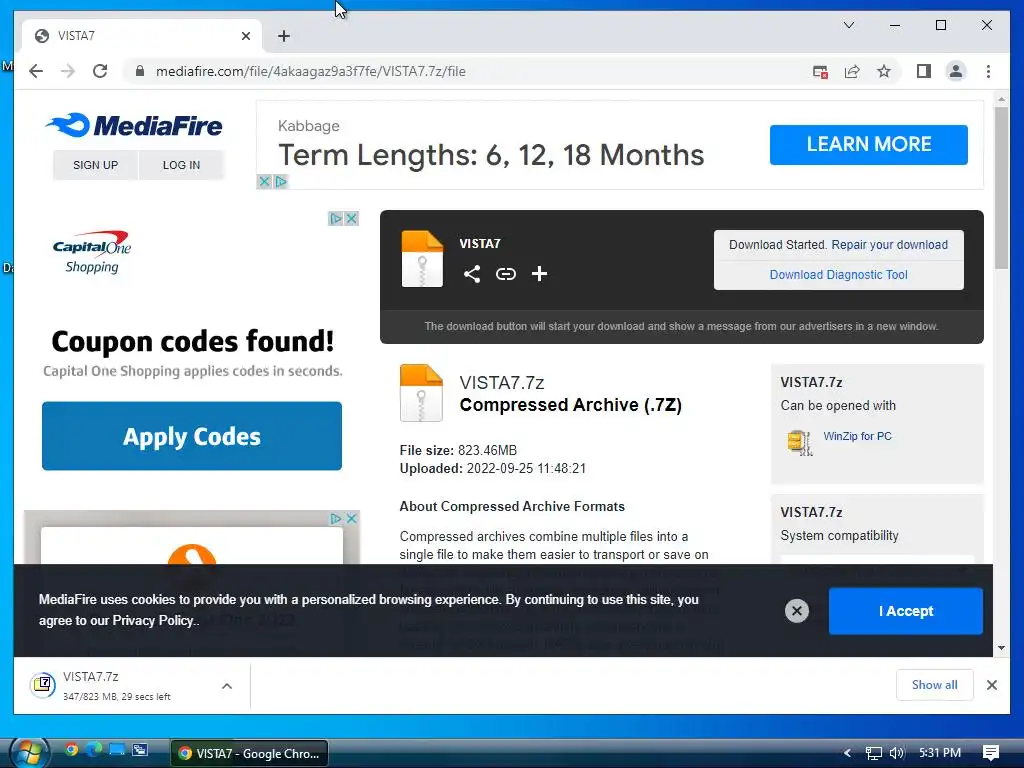The height and width of the screenshot is (768, 1024).
Task: Click I Accept on cookie notice
Action: coord(905,611)
